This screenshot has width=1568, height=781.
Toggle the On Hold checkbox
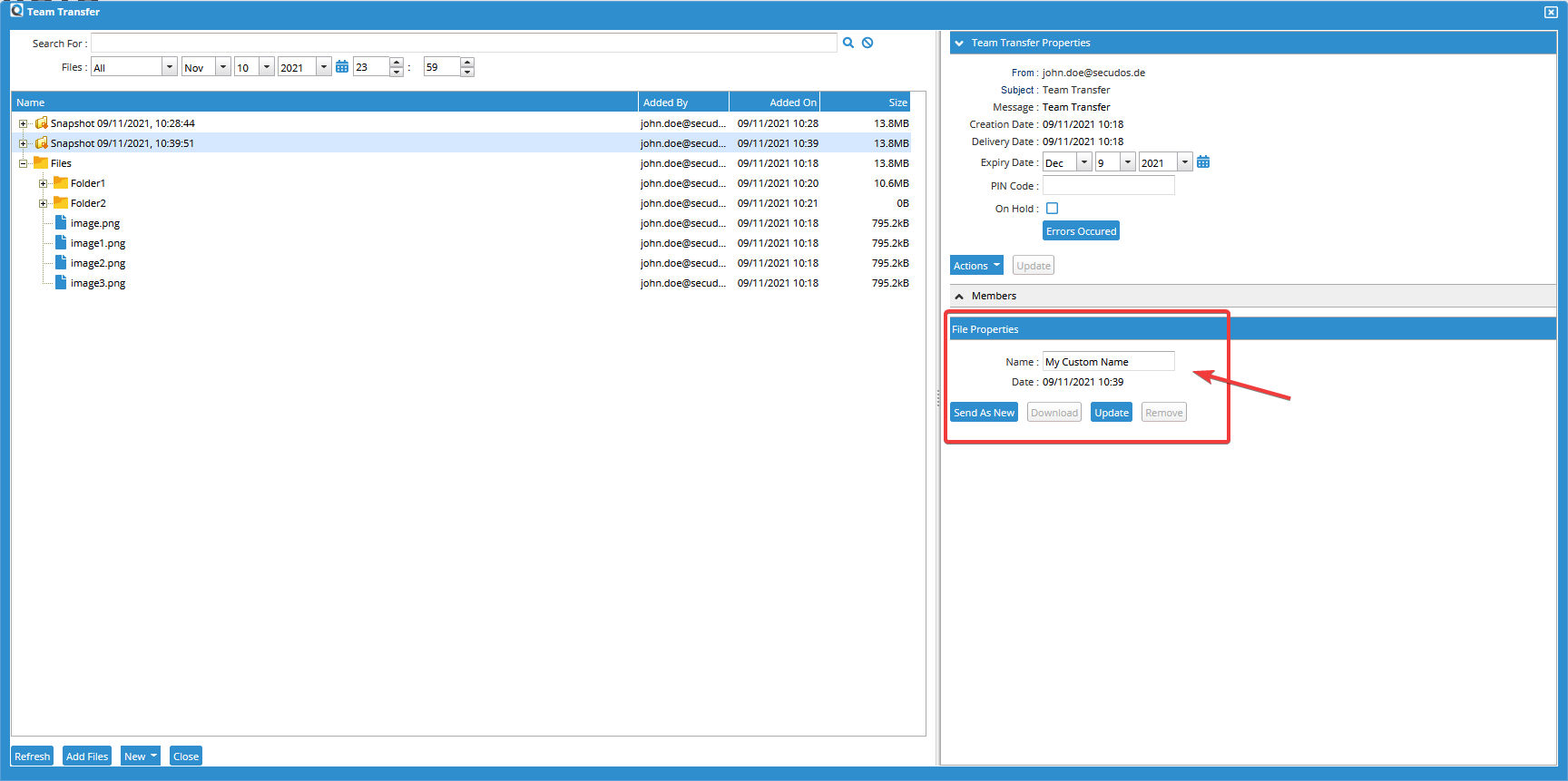coord(1053,209)
